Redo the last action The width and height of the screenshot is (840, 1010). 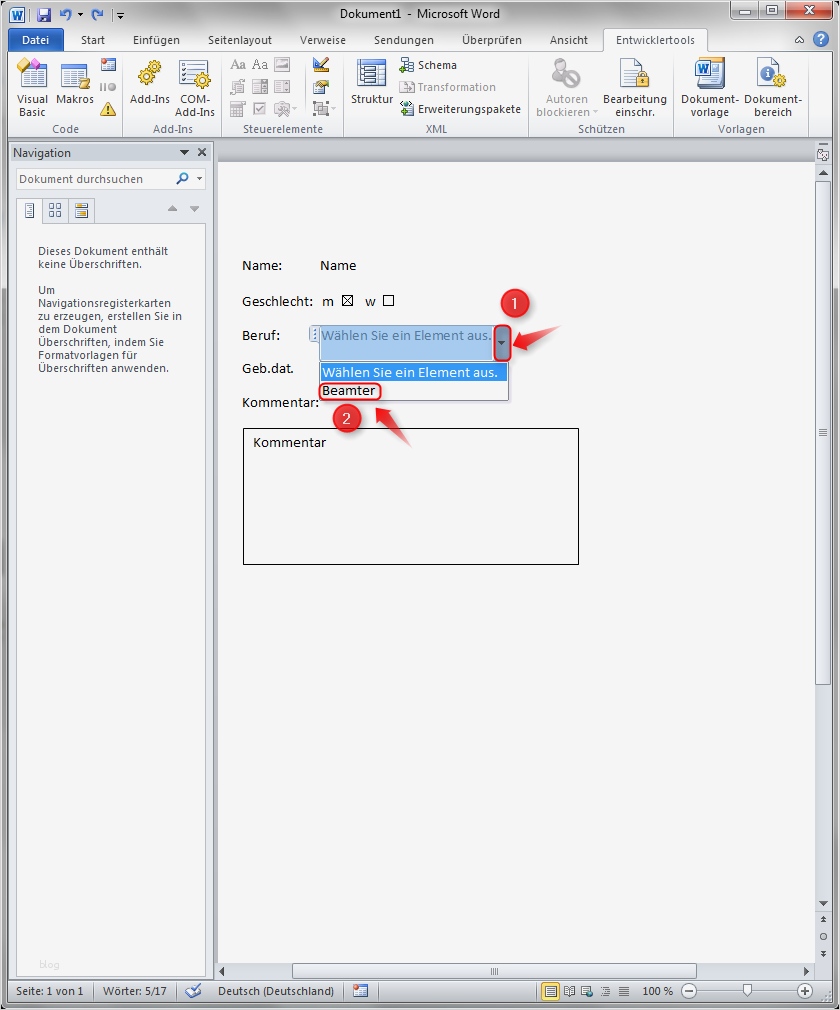click(97, 14)
